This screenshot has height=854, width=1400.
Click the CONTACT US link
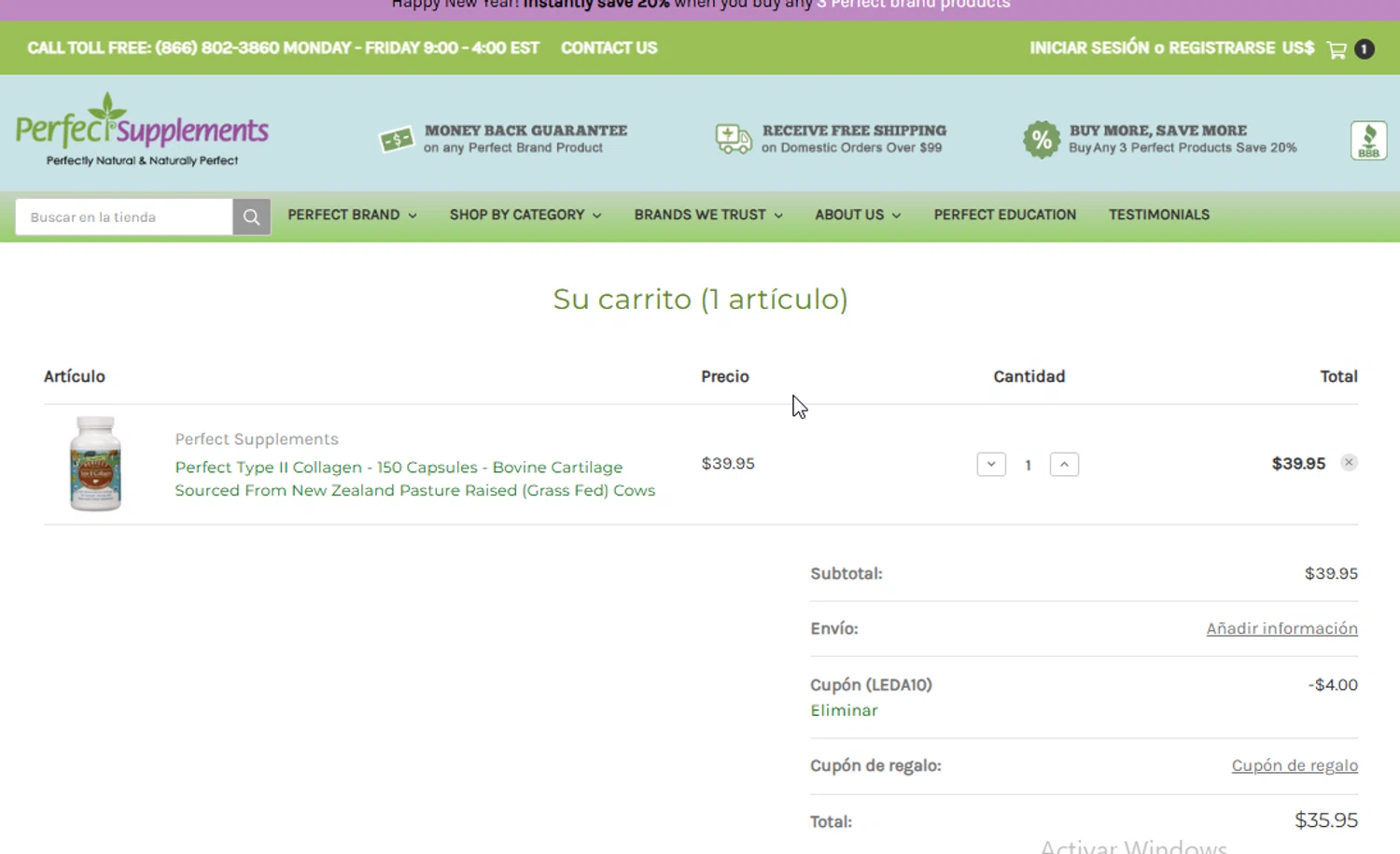tap(609, 48)
